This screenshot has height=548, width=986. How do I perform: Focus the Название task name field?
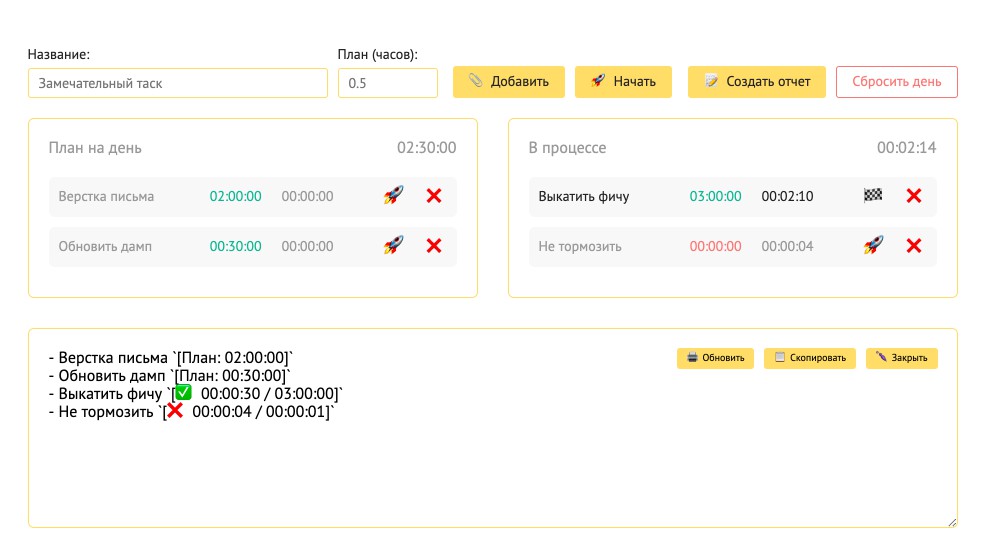[x=178, y=83]
